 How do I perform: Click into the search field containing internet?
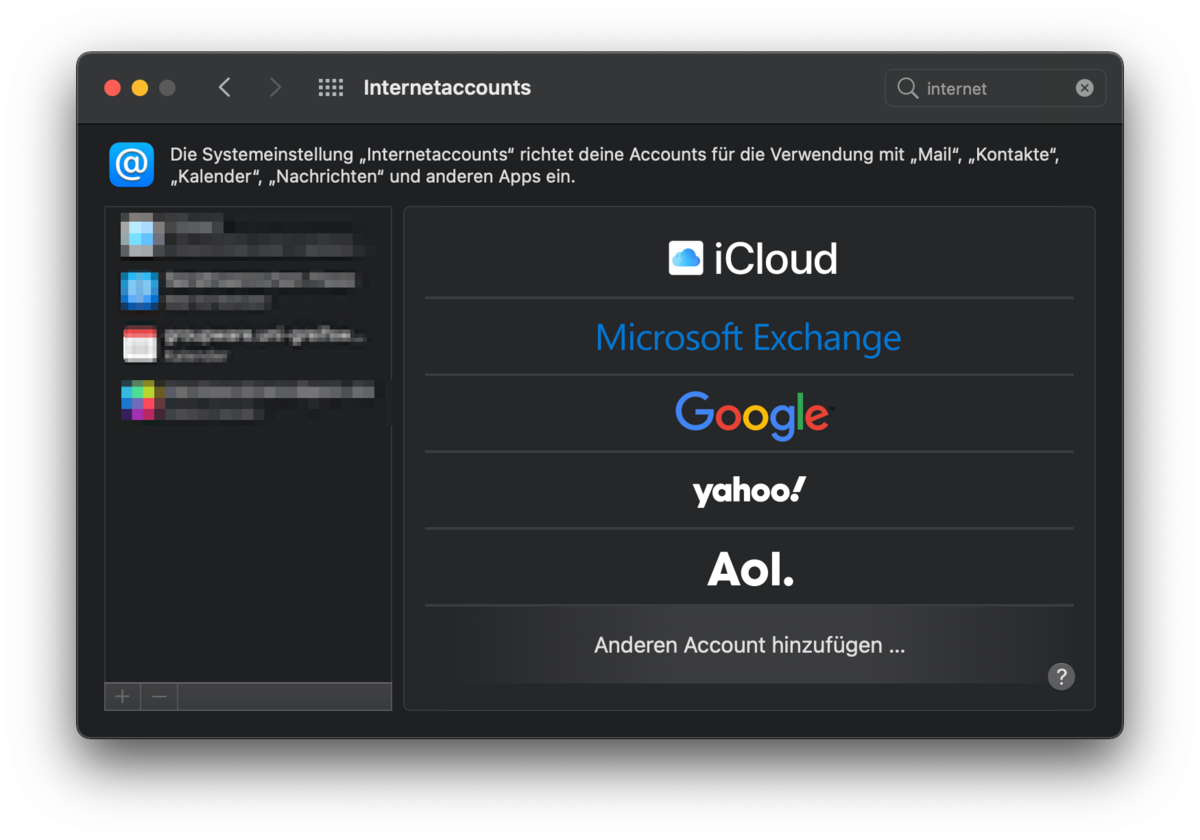pos(995,88)
